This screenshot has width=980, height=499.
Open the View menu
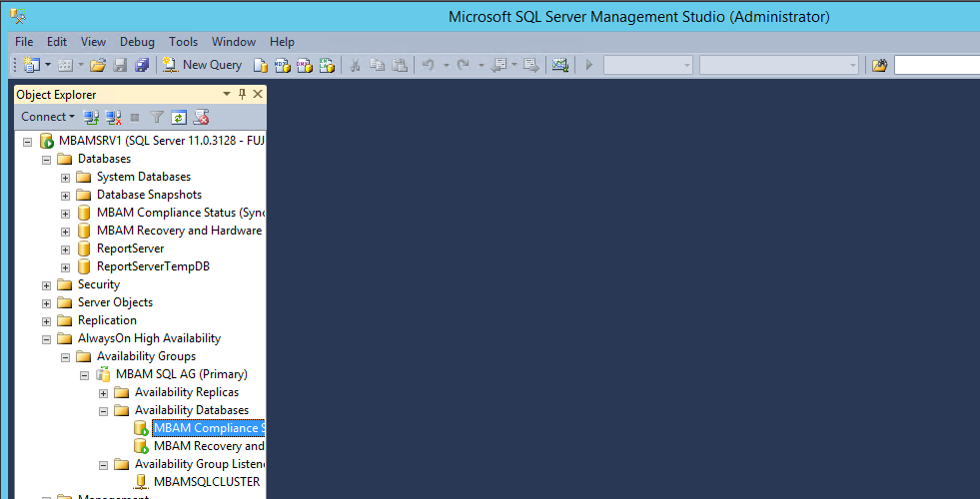(x=93, y=42)
